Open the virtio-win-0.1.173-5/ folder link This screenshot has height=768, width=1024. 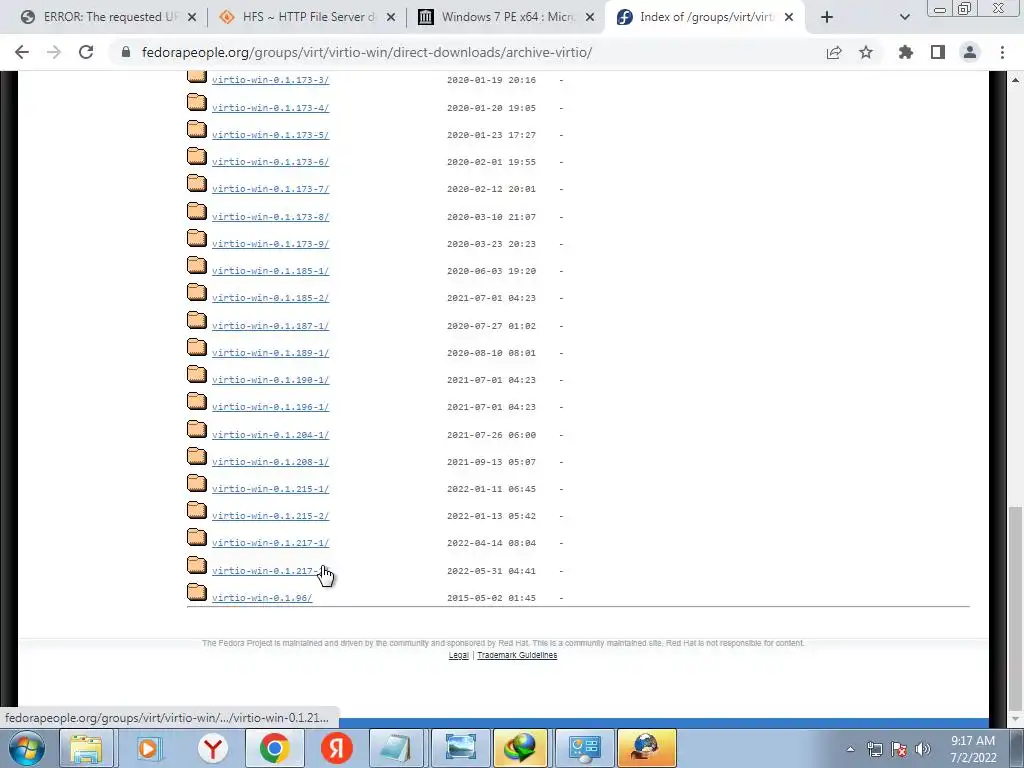(x=270, y=135)
